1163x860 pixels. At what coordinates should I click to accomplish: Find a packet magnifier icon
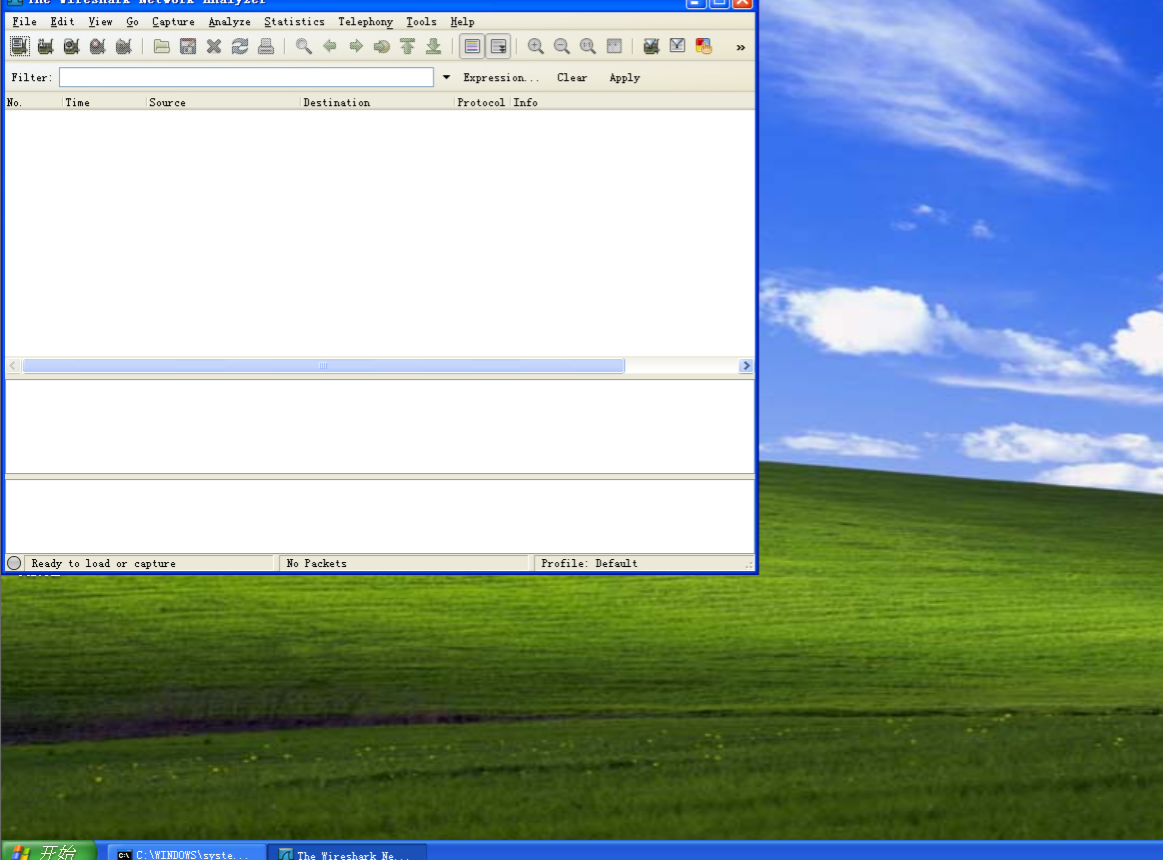(303, 46)
